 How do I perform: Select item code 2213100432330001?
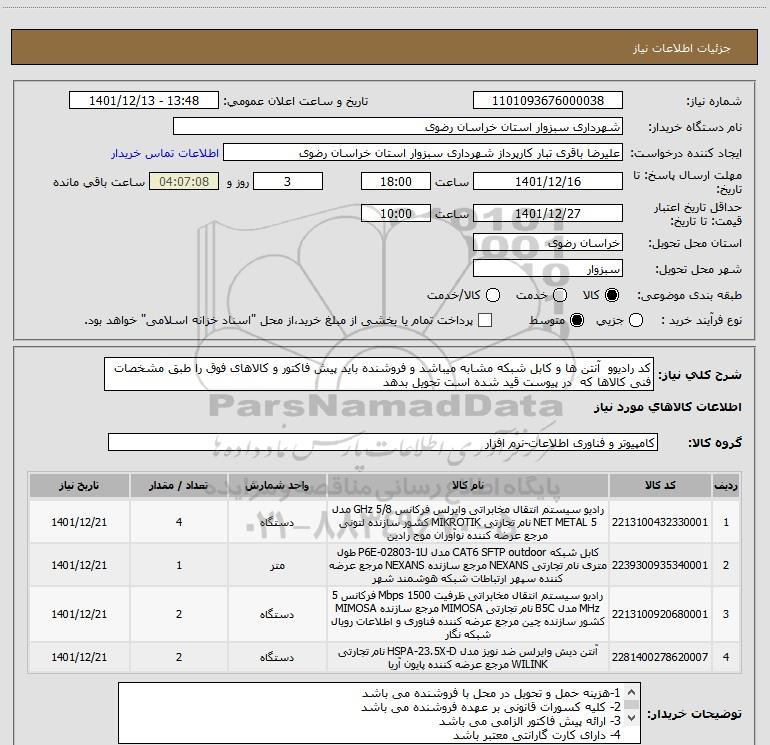660,522
